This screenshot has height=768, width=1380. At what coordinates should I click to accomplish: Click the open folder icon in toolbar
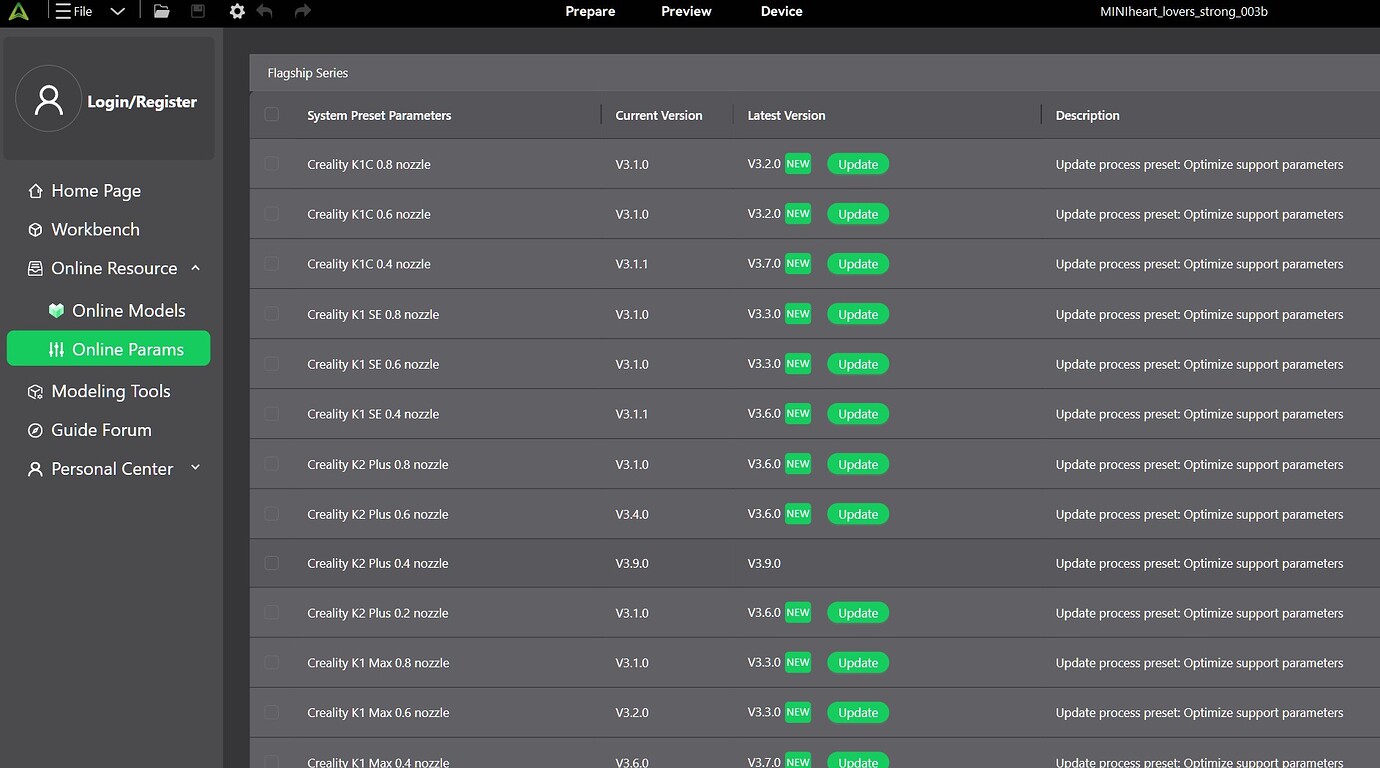tap(161, 12)
